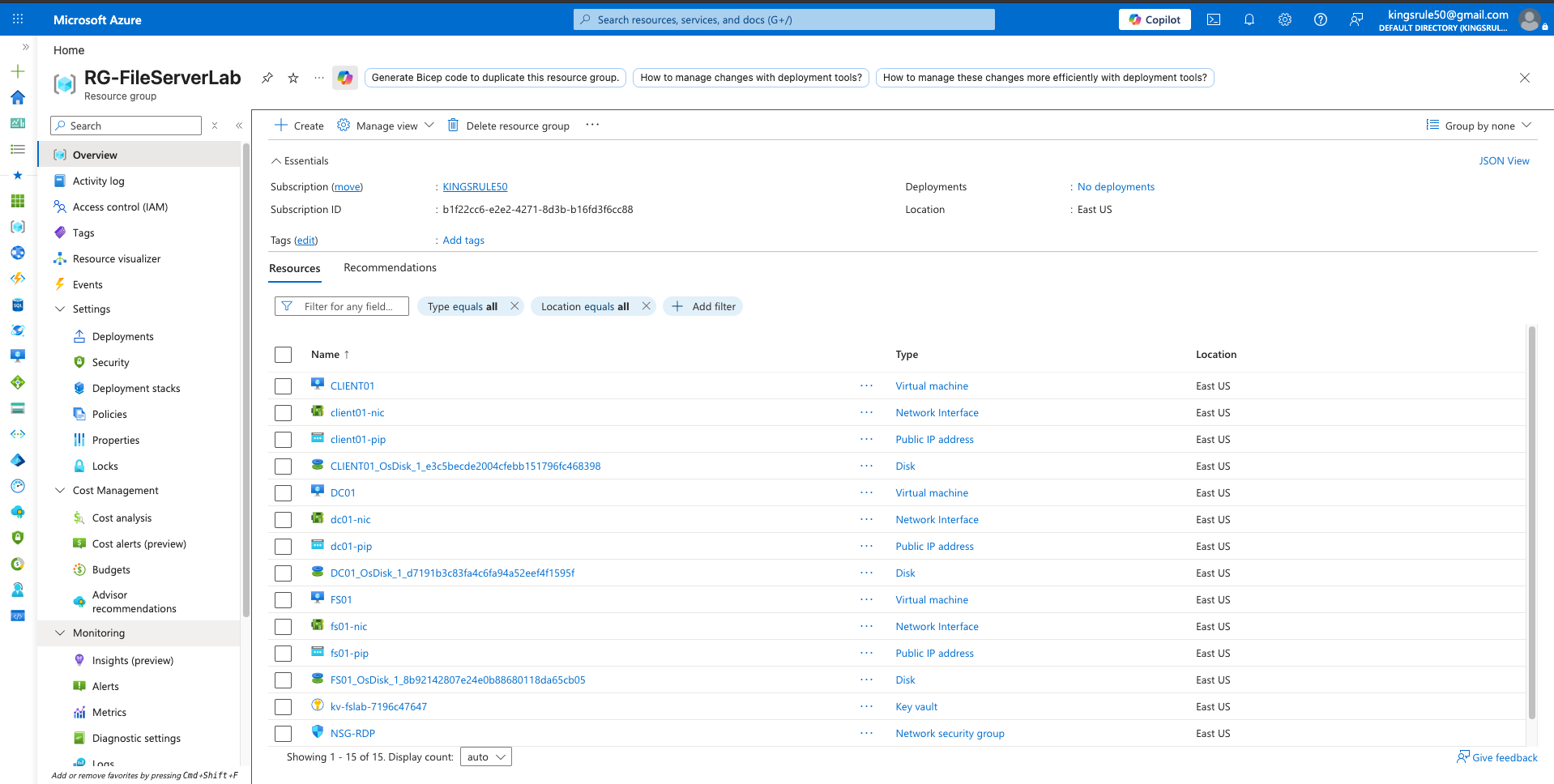Open the Azure portal apps grid menu
The height and width of the screenshot is (784, 1554).
[18, 19]
